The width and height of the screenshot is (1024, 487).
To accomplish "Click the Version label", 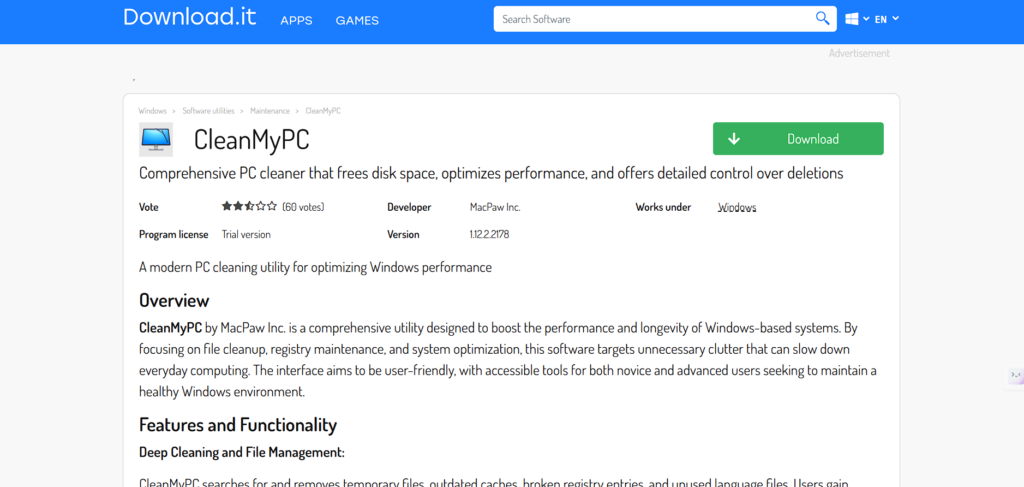I will coord(403,234).
